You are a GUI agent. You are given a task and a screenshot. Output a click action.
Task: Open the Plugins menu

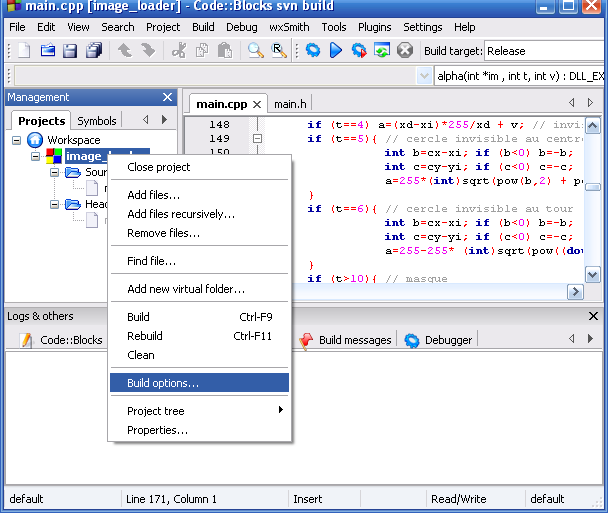click(x=375, y=27)
